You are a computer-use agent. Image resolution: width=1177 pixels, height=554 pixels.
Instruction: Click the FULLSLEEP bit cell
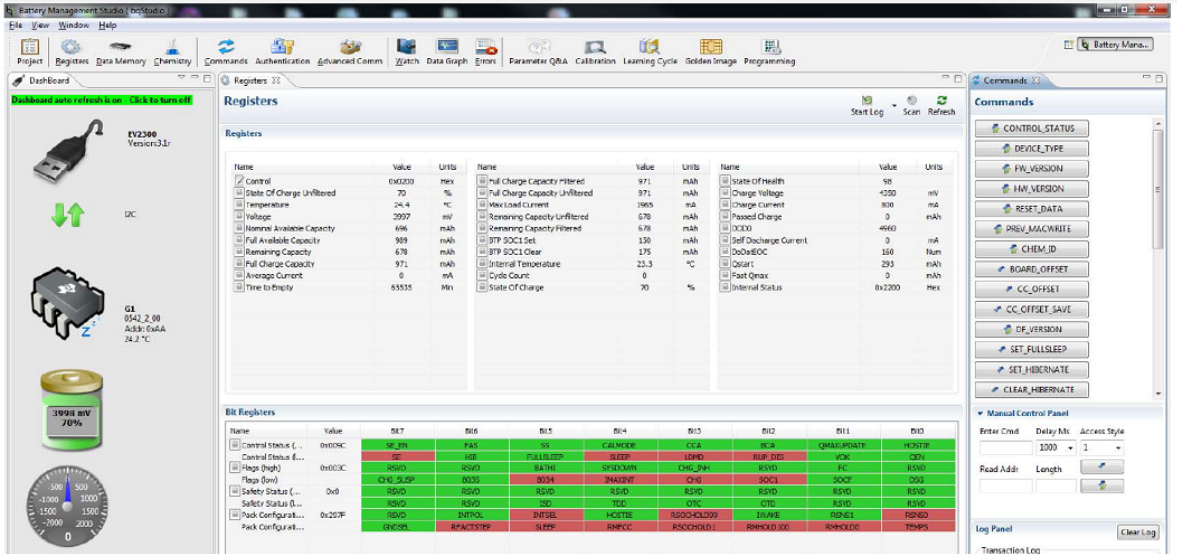[545, 456]
